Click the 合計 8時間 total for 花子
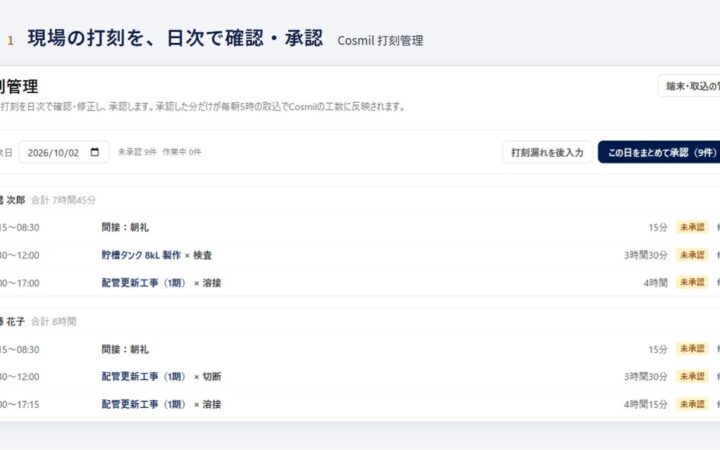720x450 pixels. tap(53, 321)
